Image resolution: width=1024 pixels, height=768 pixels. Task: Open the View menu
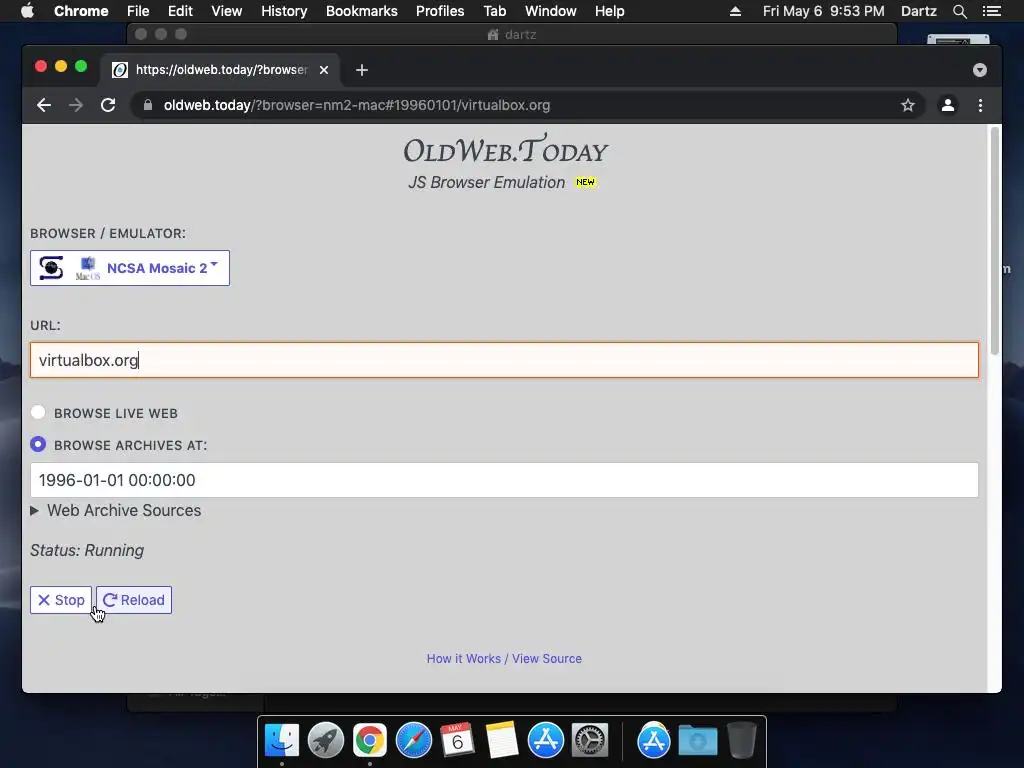pos(227,11)
